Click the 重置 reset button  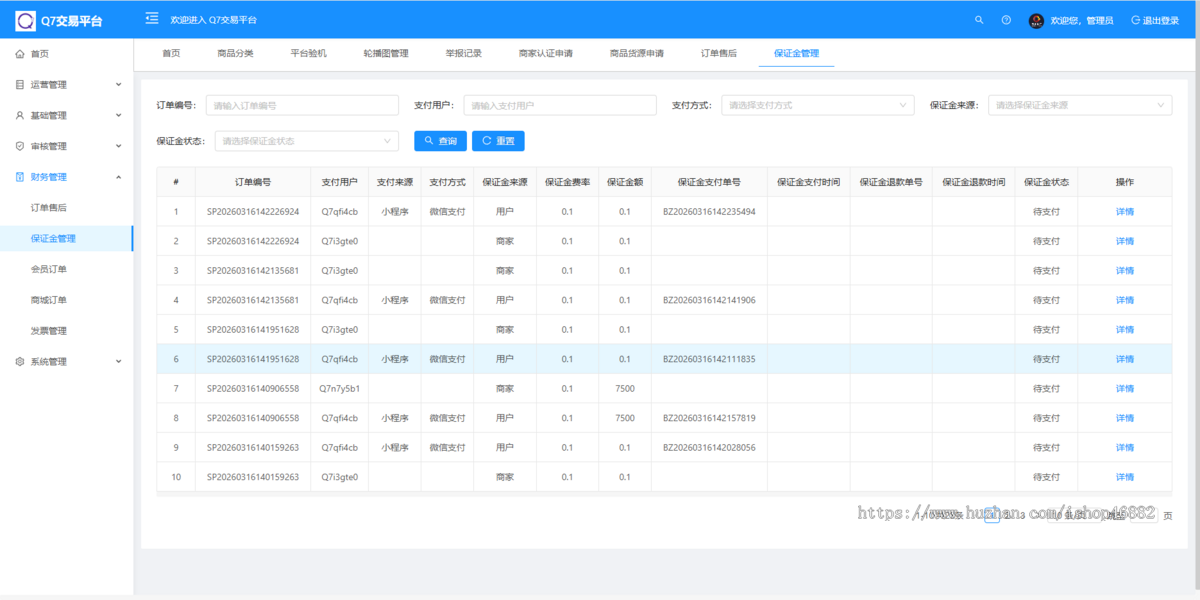(498, 141)
